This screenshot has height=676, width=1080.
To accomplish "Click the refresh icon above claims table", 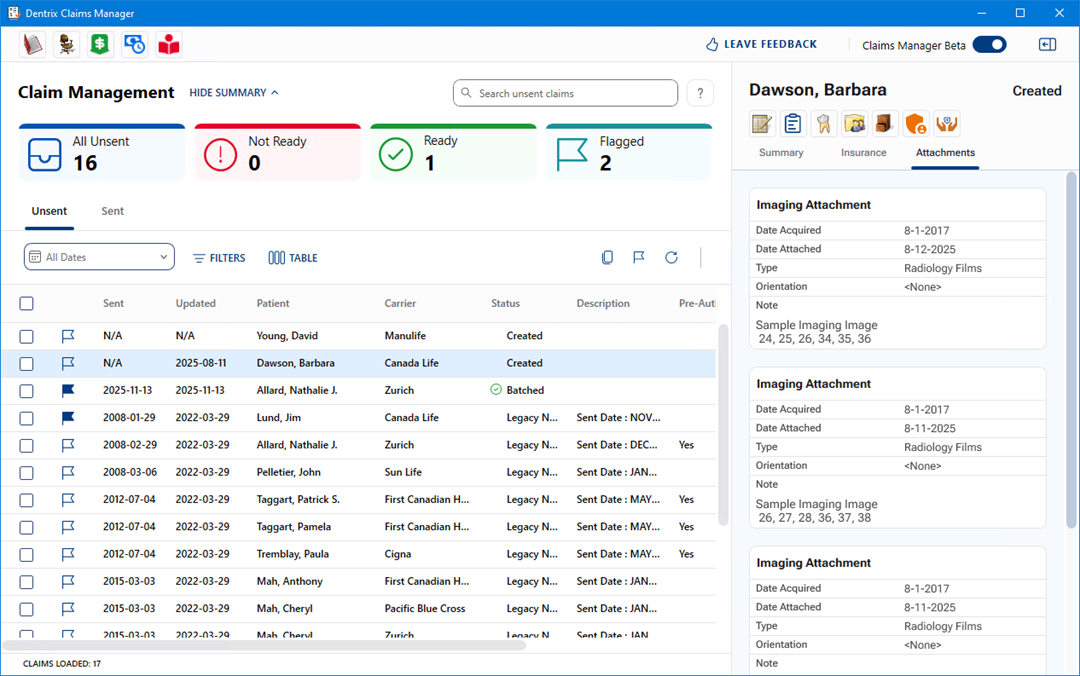I will [x=671, y=258].
